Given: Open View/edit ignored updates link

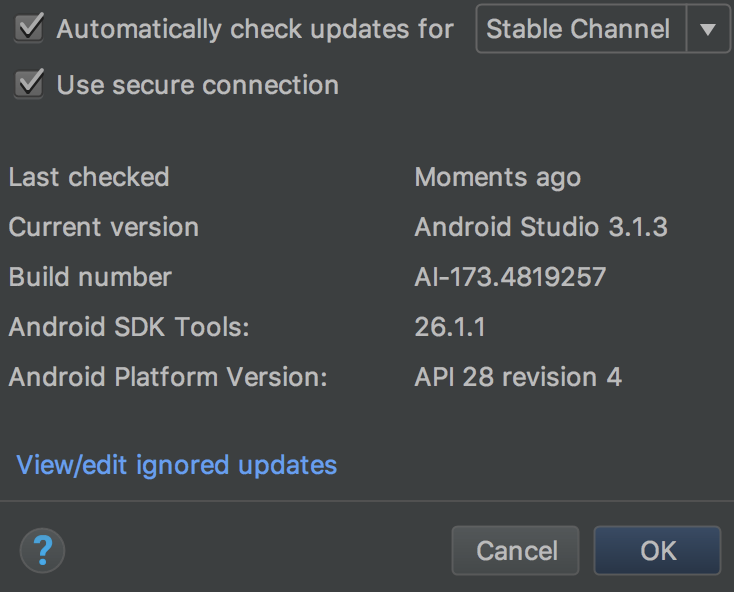Looking at the screenshot, I should [x=177, y=465].
